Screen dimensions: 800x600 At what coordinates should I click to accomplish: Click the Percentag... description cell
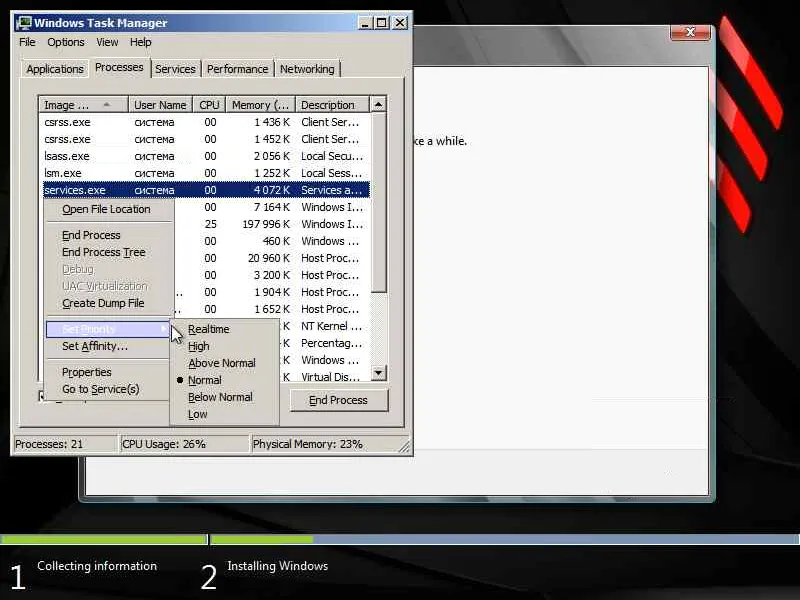pos(331,343)
